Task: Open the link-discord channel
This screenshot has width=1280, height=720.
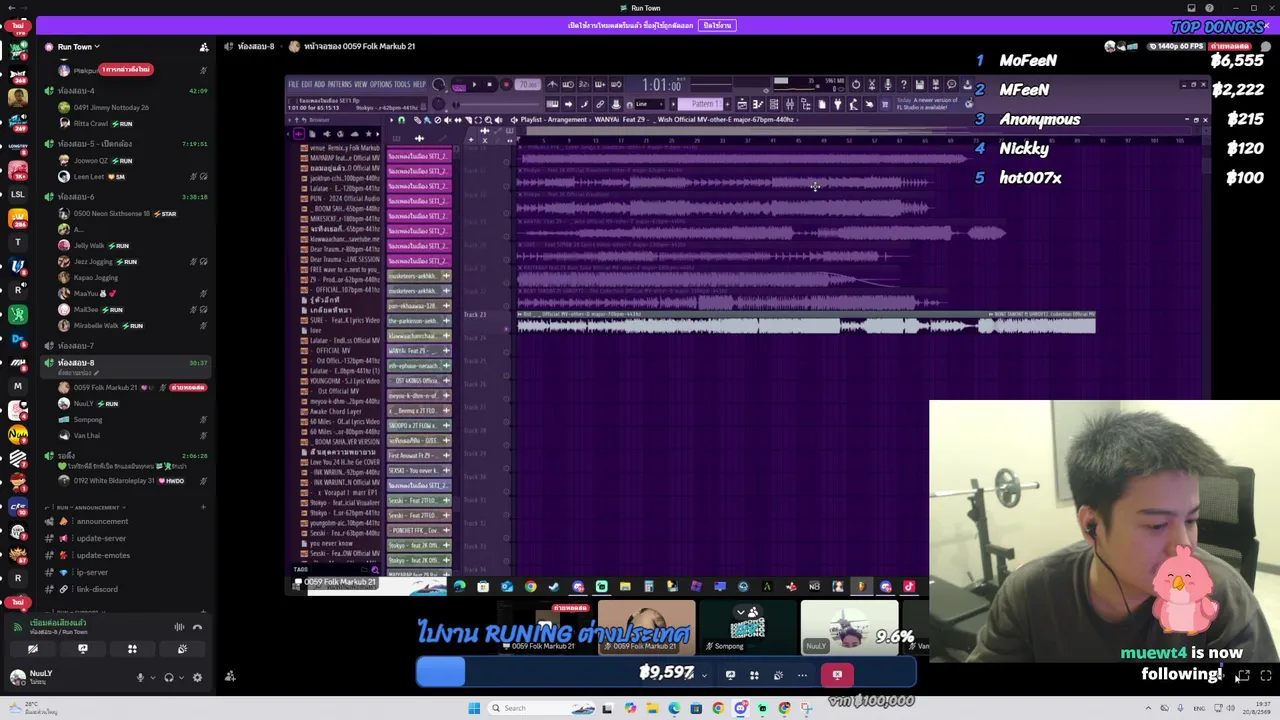Action: (97, 589)
